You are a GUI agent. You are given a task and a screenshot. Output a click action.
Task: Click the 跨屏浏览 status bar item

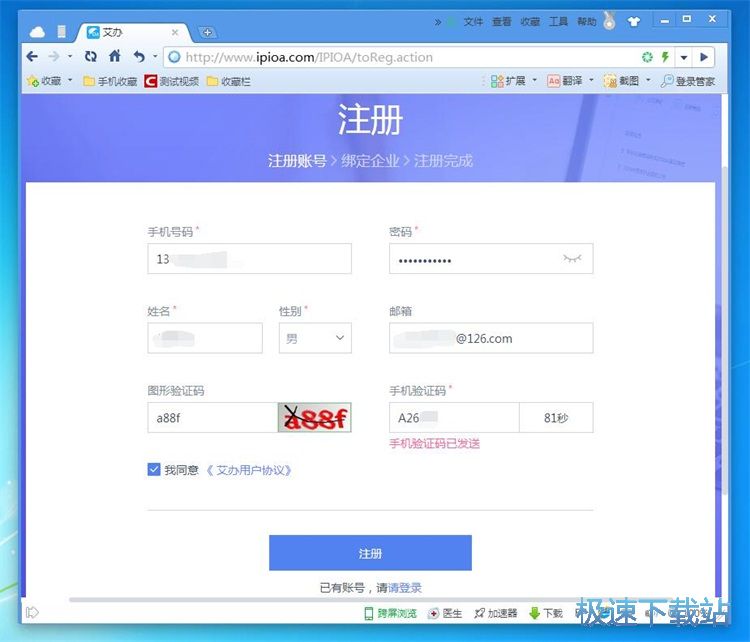point(391,613)
